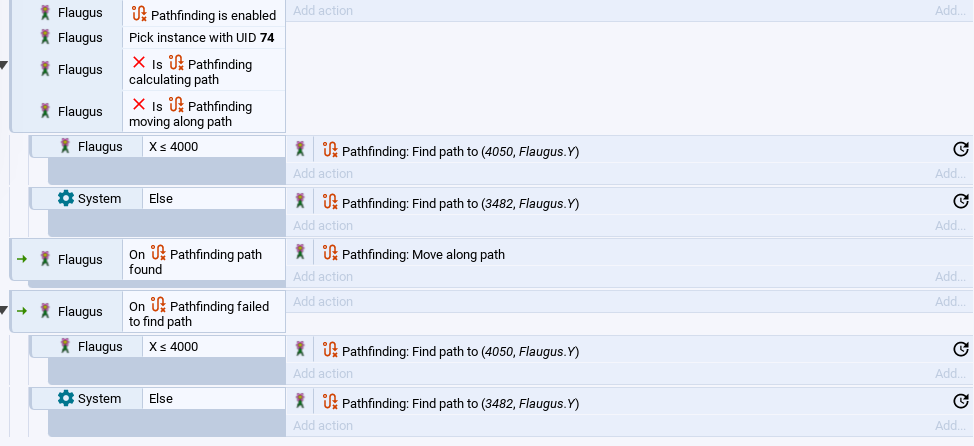Screen dimensions: 974x446
Task: Collapse the 'failed to find path' event block
Action: click(4, 311)
